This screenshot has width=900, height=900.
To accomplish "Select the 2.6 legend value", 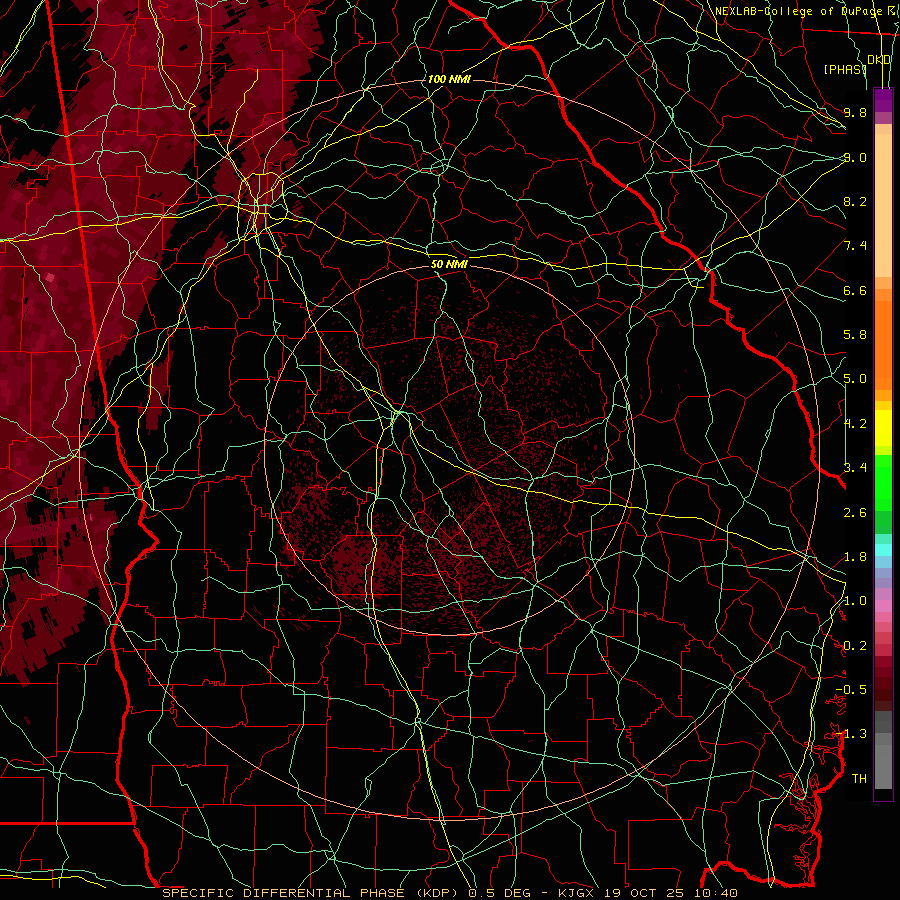I will pos(855,513).
